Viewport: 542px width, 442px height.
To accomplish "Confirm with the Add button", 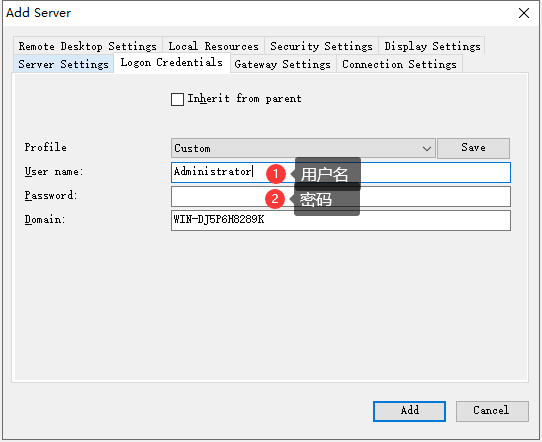I will pos(409,411).
